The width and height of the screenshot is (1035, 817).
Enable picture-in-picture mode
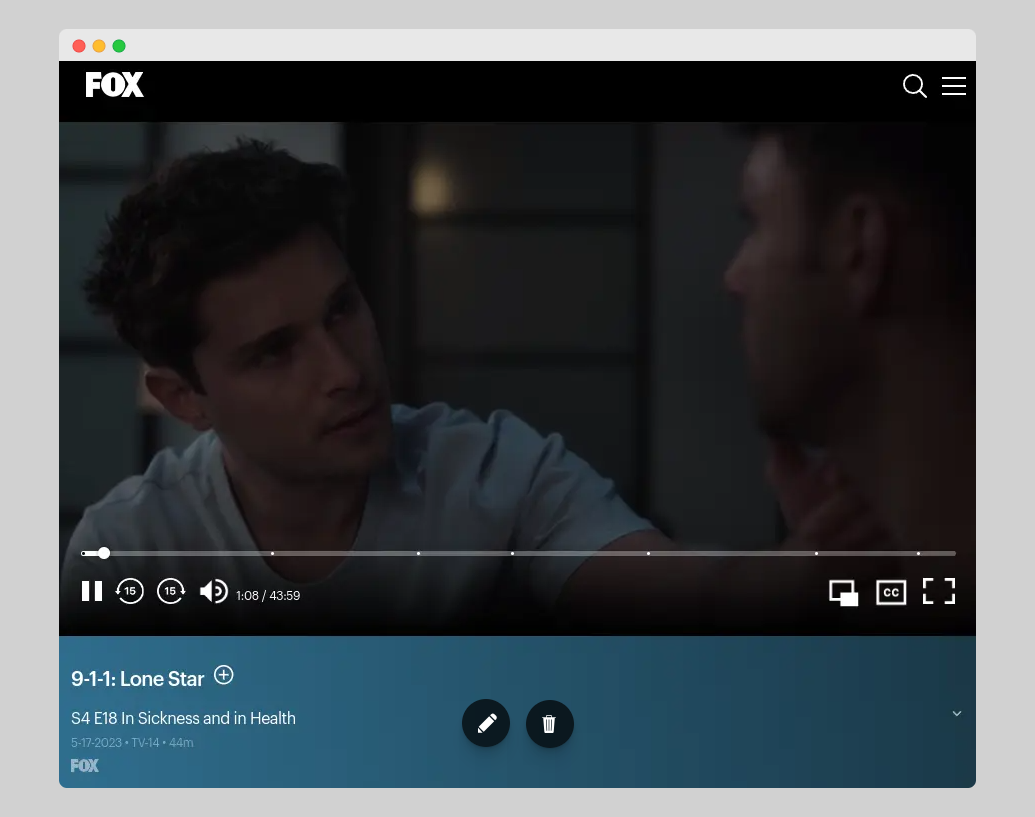tap(843, 592)
